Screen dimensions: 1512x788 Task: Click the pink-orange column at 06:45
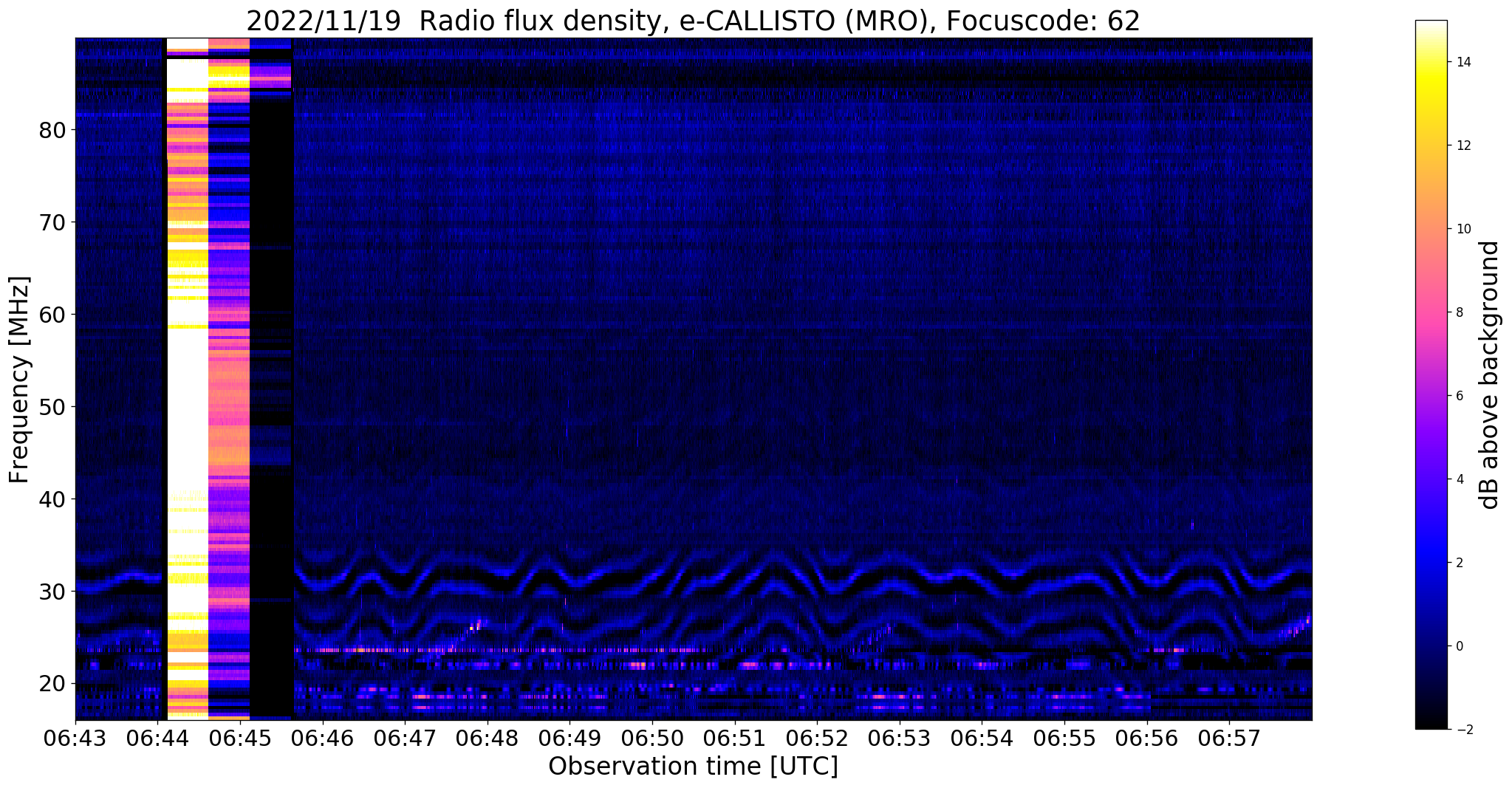click(x=229, y=379)
